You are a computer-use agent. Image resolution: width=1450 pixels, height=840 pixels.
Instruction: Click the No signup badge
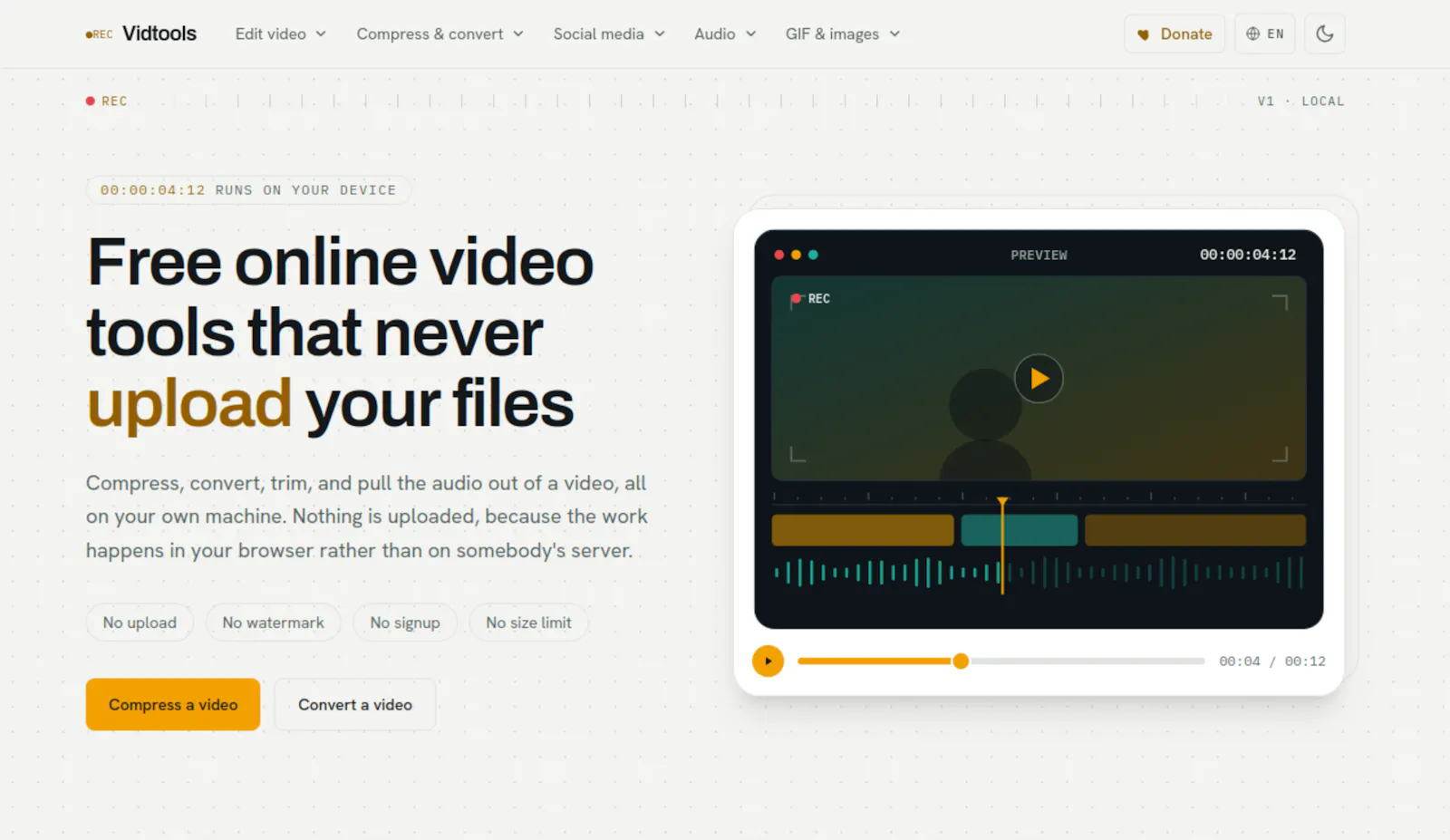(x=405, y=623)
